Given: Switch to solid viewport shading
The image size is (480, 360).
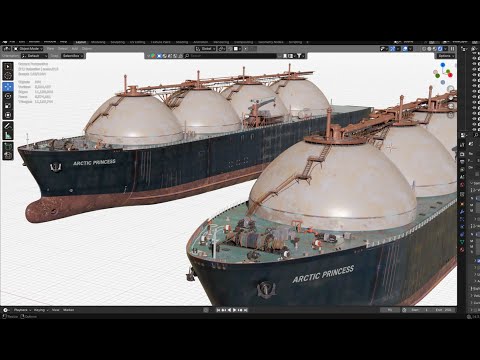Looking at the screenshot, I should click(429, 49).
